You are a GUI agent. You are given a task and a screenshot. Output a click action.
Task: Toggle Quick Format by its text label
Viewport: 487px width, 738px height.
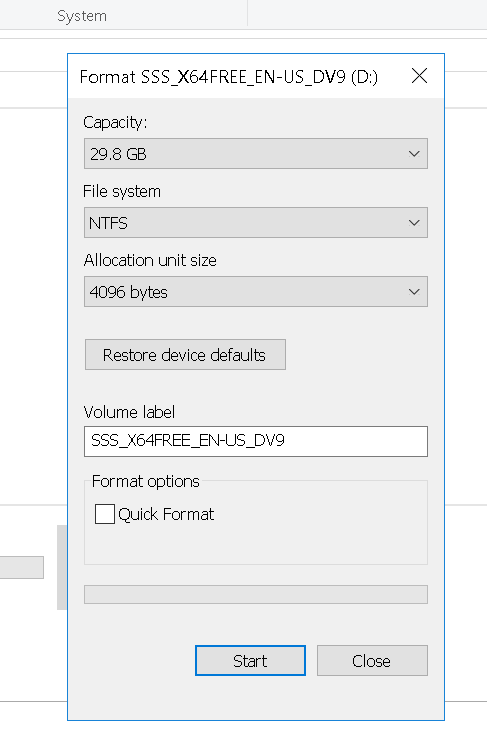tap(166, 514)
